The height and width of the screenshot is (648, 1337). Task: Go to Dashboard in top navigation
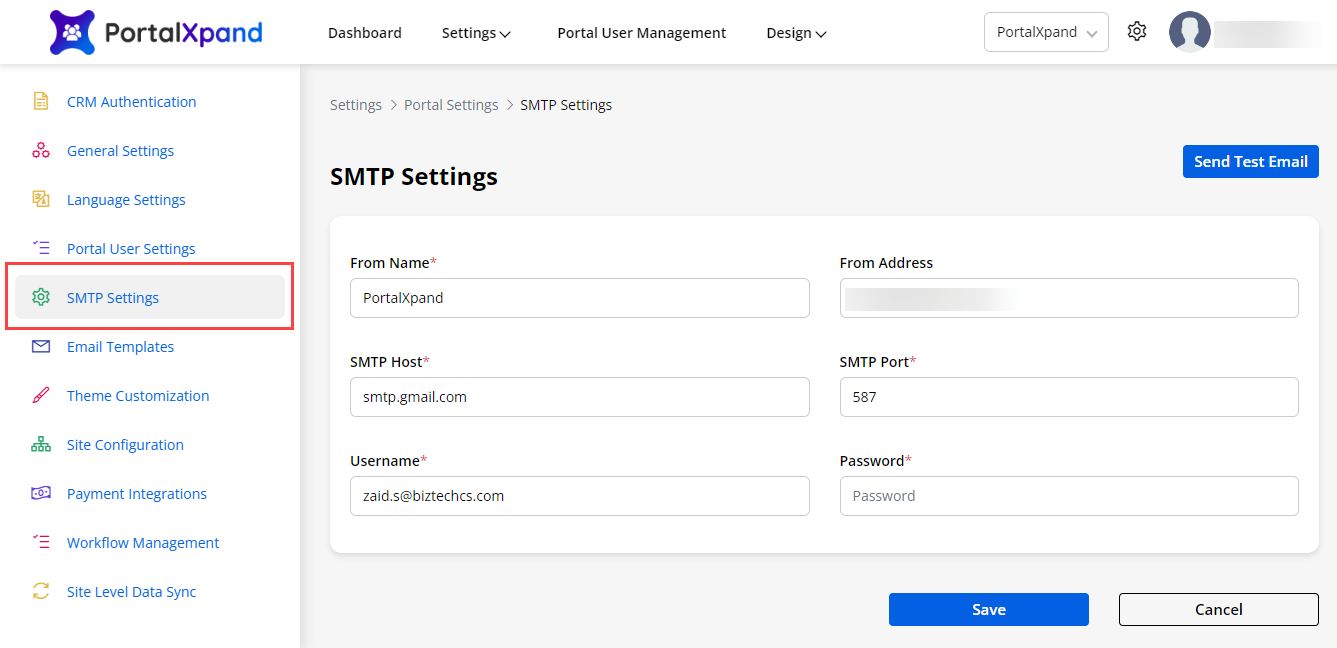(x=365, y=33)
